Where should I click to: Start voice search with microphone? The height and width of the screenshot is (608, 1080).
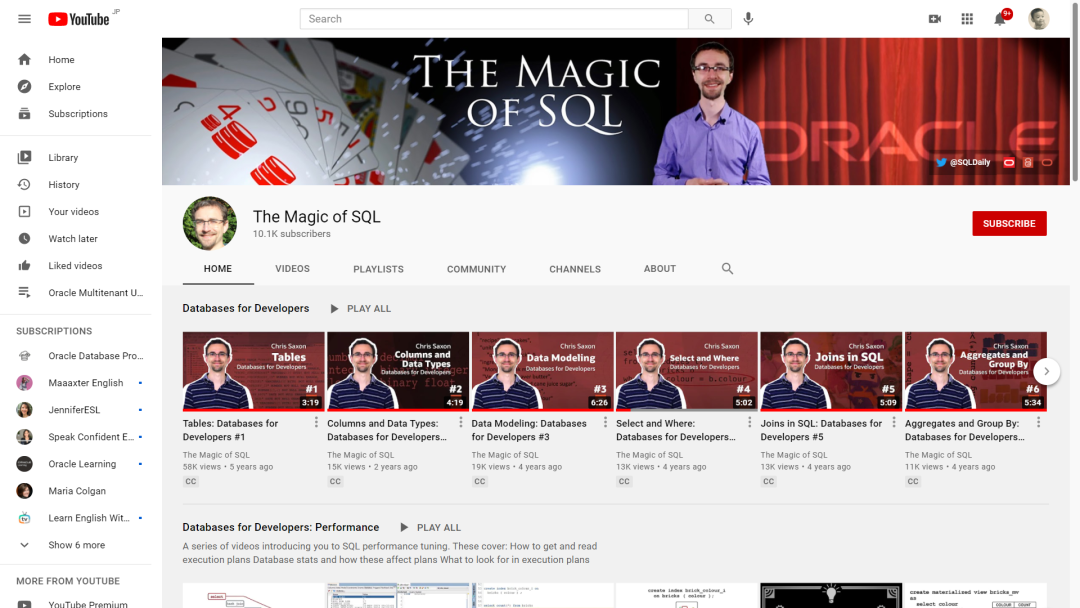pos(748,19)
